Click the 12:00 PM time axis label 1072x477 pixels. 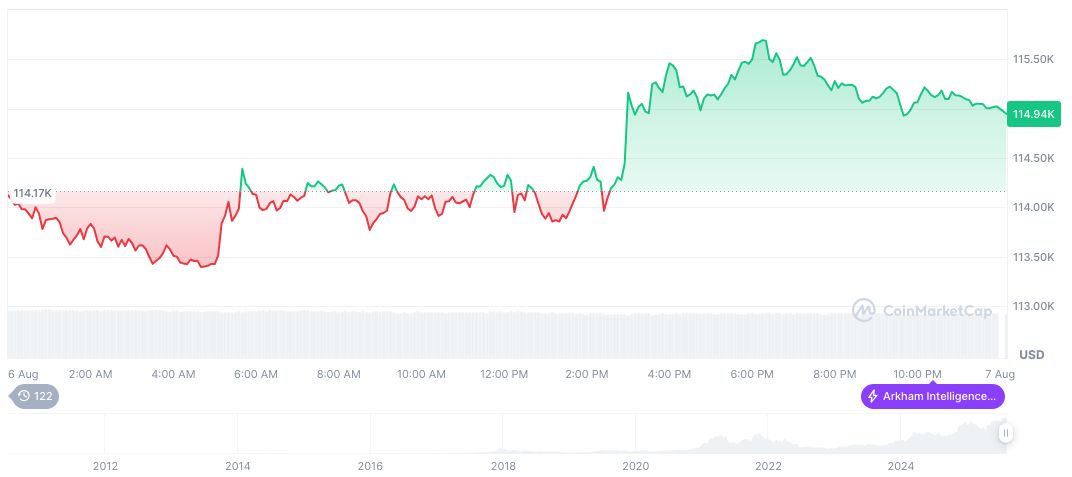click(x=504, y=374)
